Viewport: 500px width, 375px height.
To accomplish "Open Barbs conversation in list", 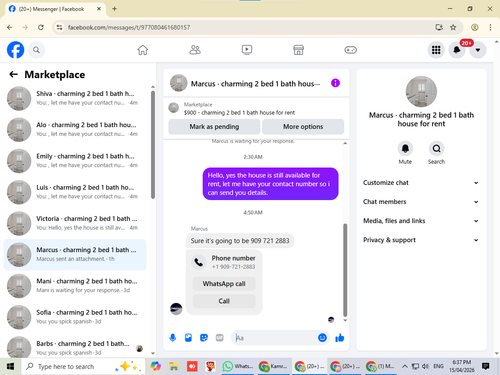I will click(75, 347).
